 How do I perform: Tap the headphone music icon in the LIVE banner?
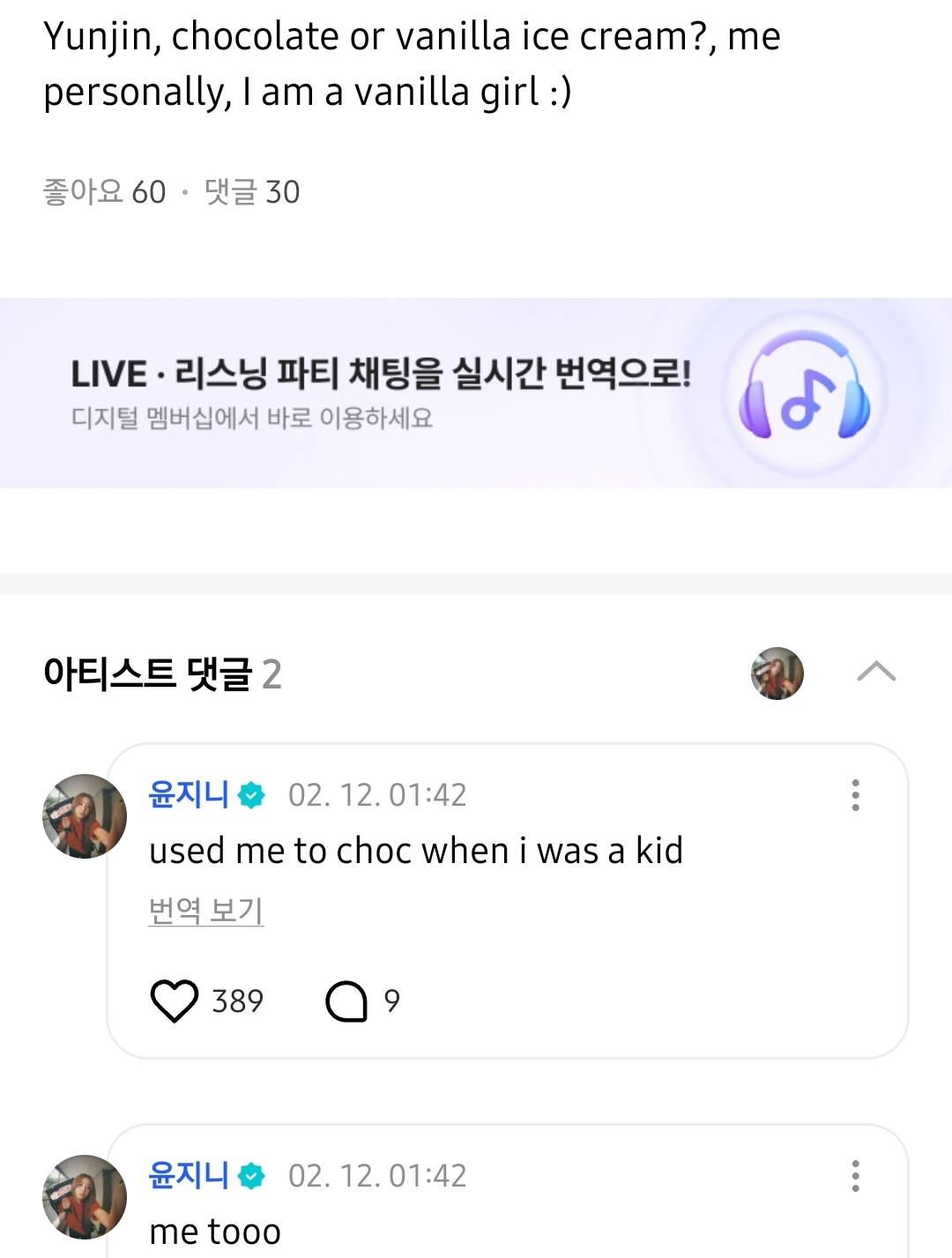(804, 389)
